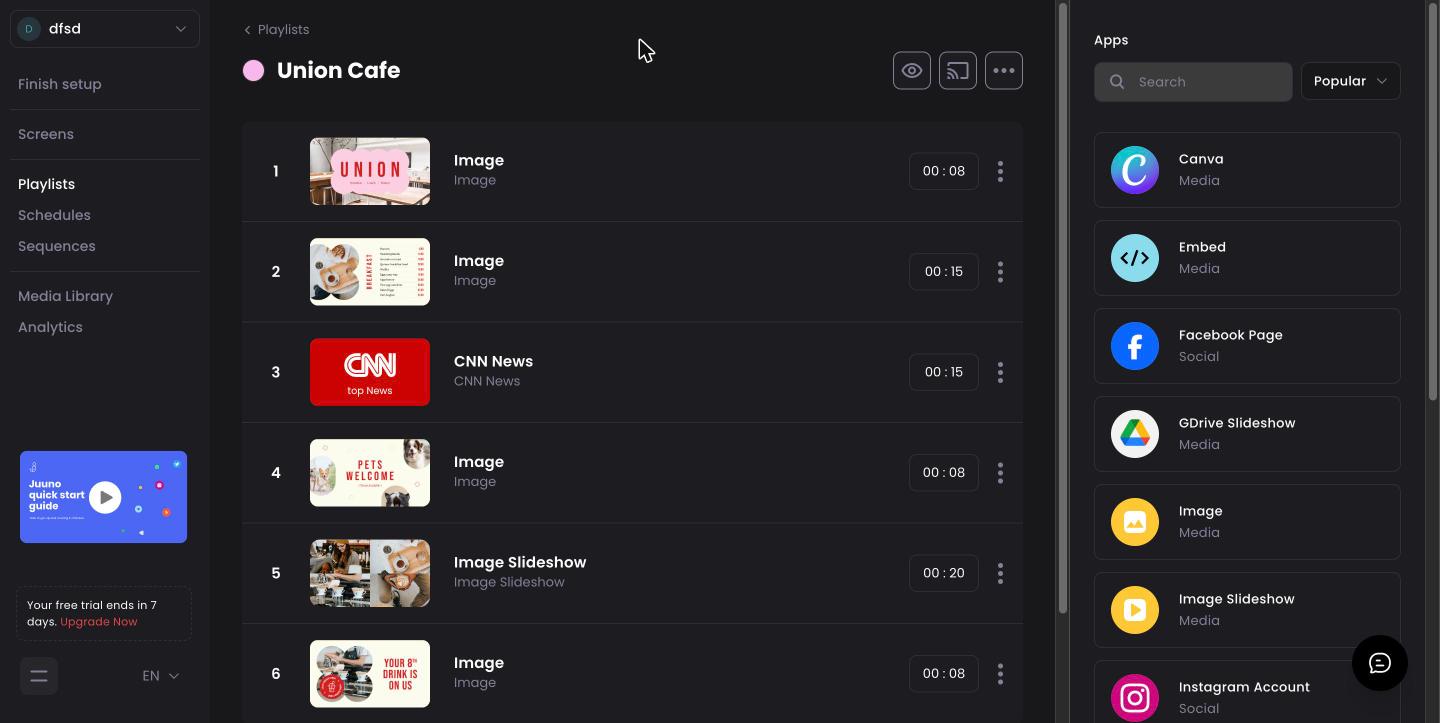This screenshot has height=723, width=1440.
Task: Open the dfsd workspace dropdown
Action: 105,29
